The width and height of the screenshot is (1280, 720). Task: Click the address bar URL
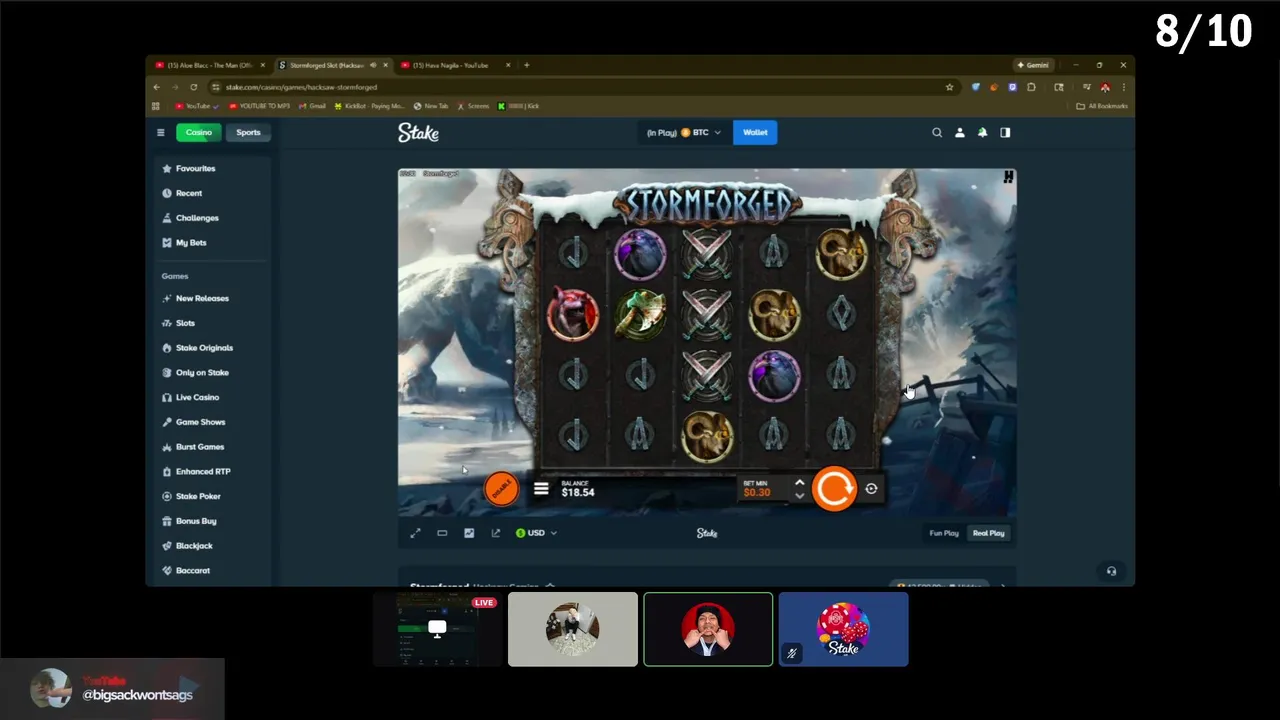pos(301,87)
